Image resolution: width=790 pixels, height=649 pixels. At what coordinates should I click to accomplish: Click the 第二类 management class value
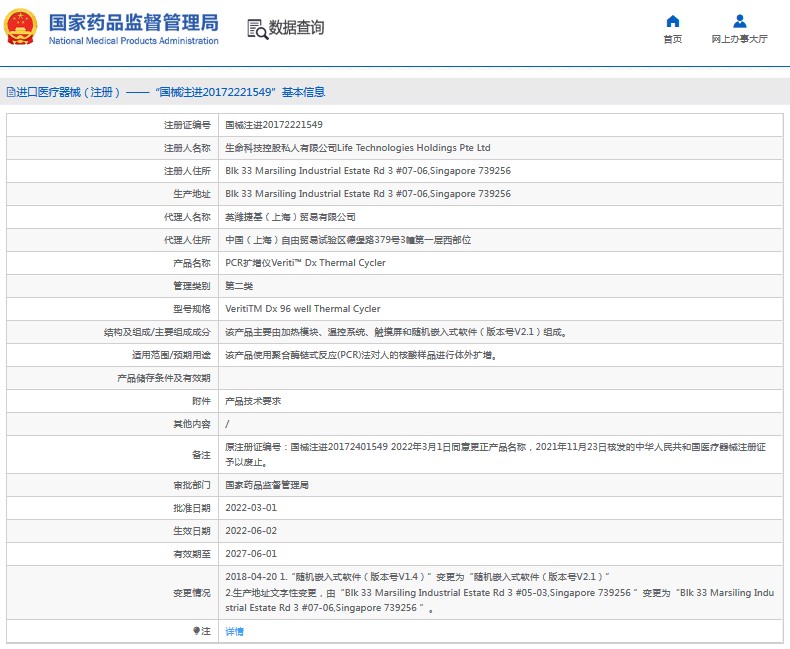[239, 286]
